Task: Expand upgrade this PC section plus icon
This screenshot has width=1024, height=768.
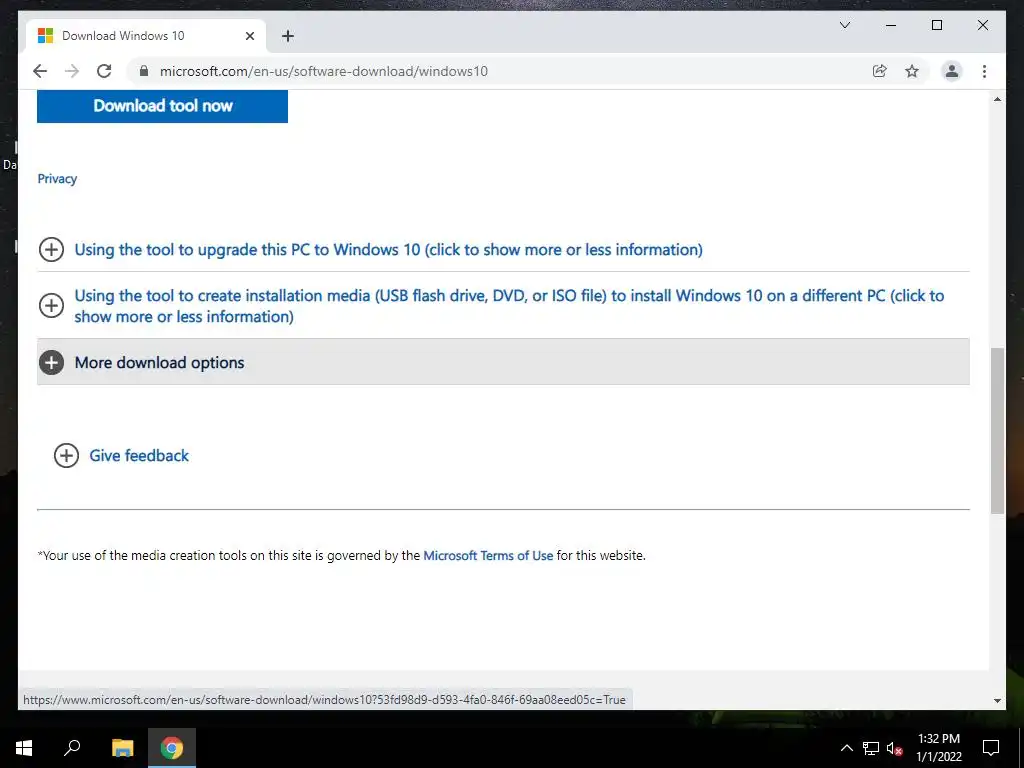Action: (x=52, y=249)
